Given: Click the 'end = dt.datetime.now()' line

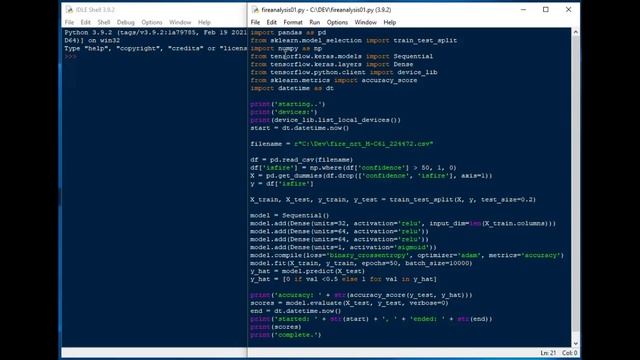Looking at the screenshot, I should 296,311.
